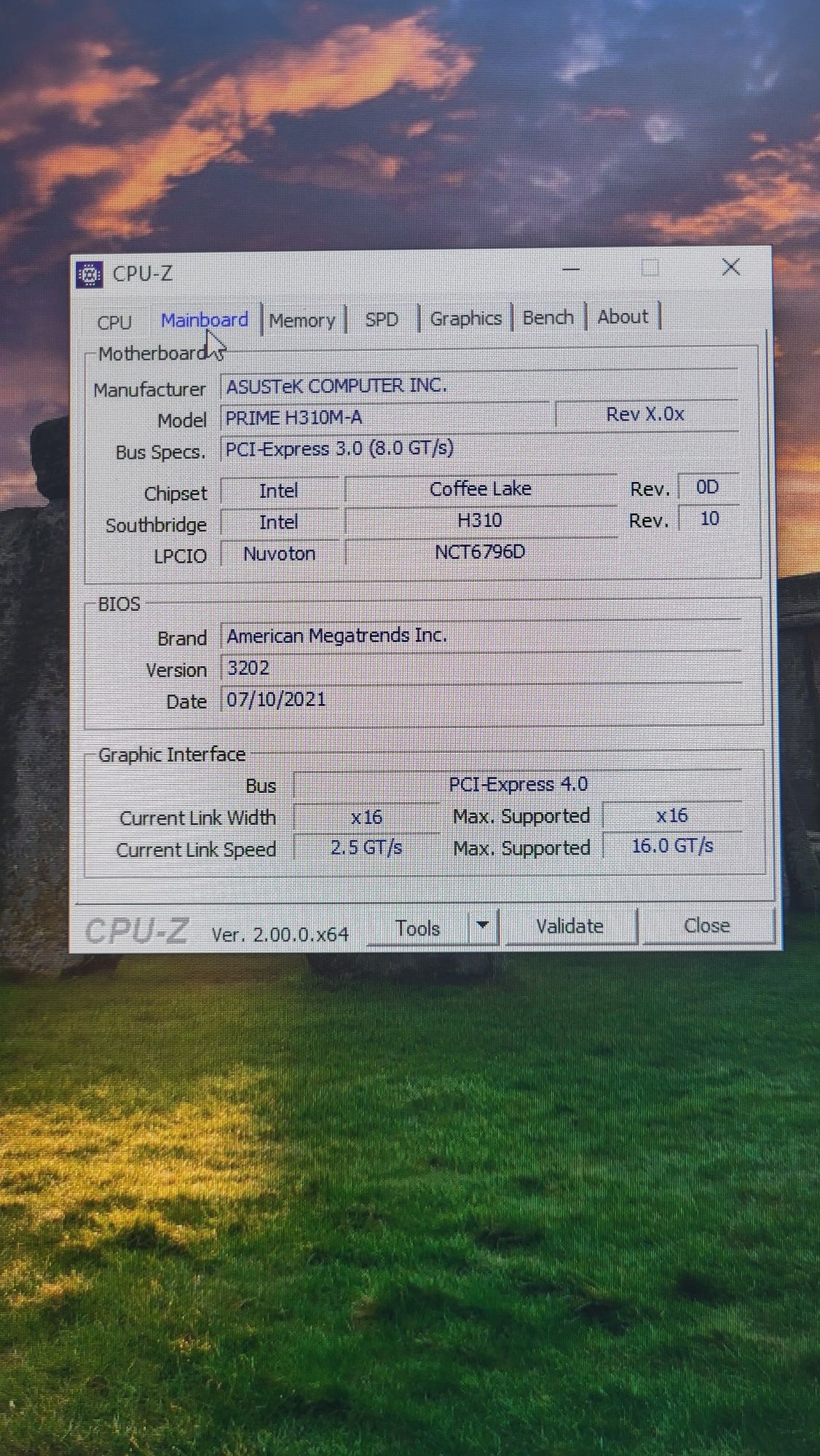
Task: Click the ASUSTeK COMPUTER INC. manufacturer field
Action: click(478, 385)
